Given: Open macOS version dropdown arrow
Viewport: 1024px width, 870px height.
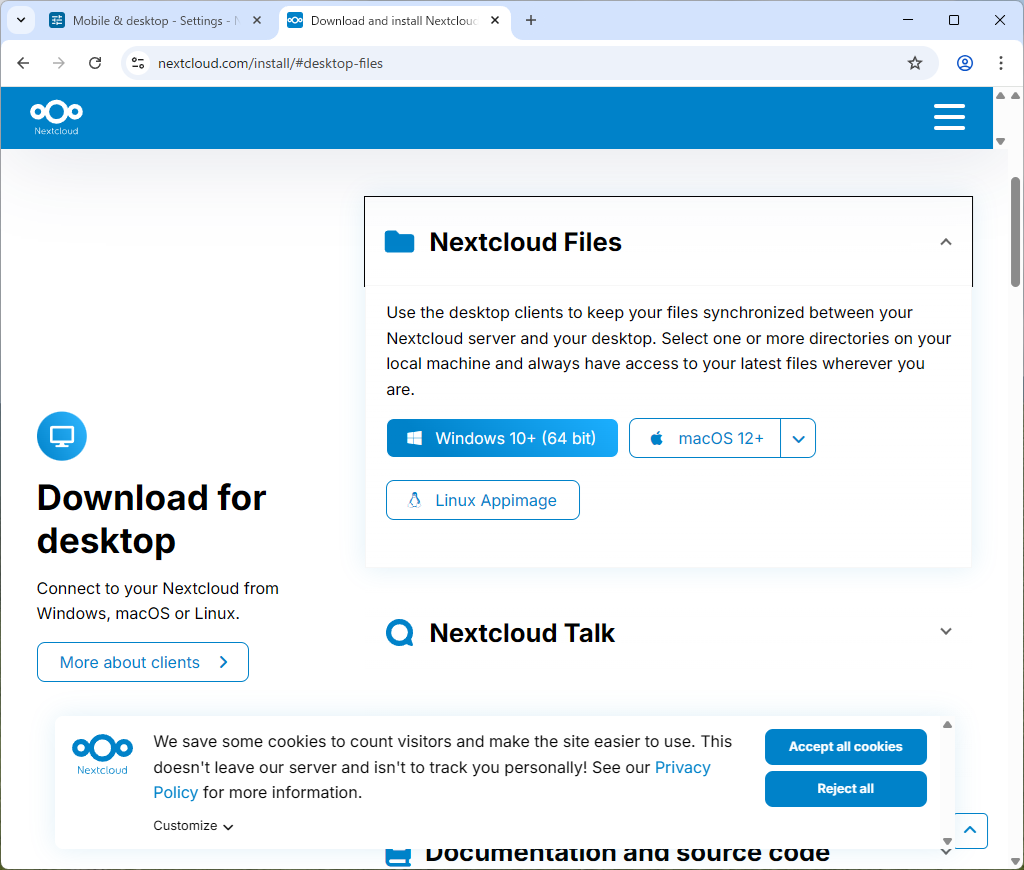Looking at the screenshot, I should tap(798, 438).
